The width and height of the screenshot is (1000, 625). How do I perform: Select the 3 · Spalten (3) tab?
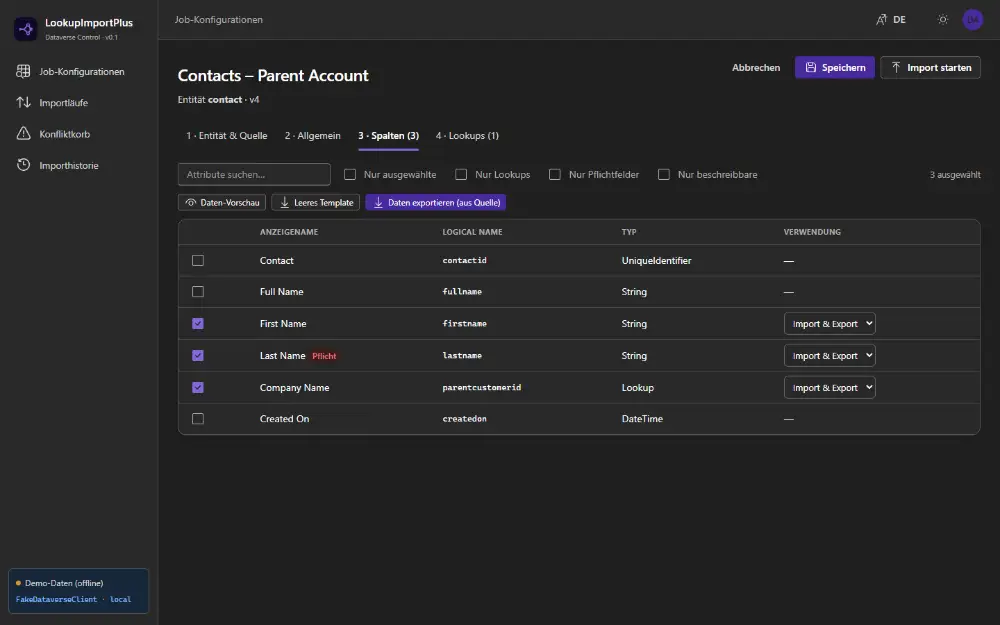[388, 135]
